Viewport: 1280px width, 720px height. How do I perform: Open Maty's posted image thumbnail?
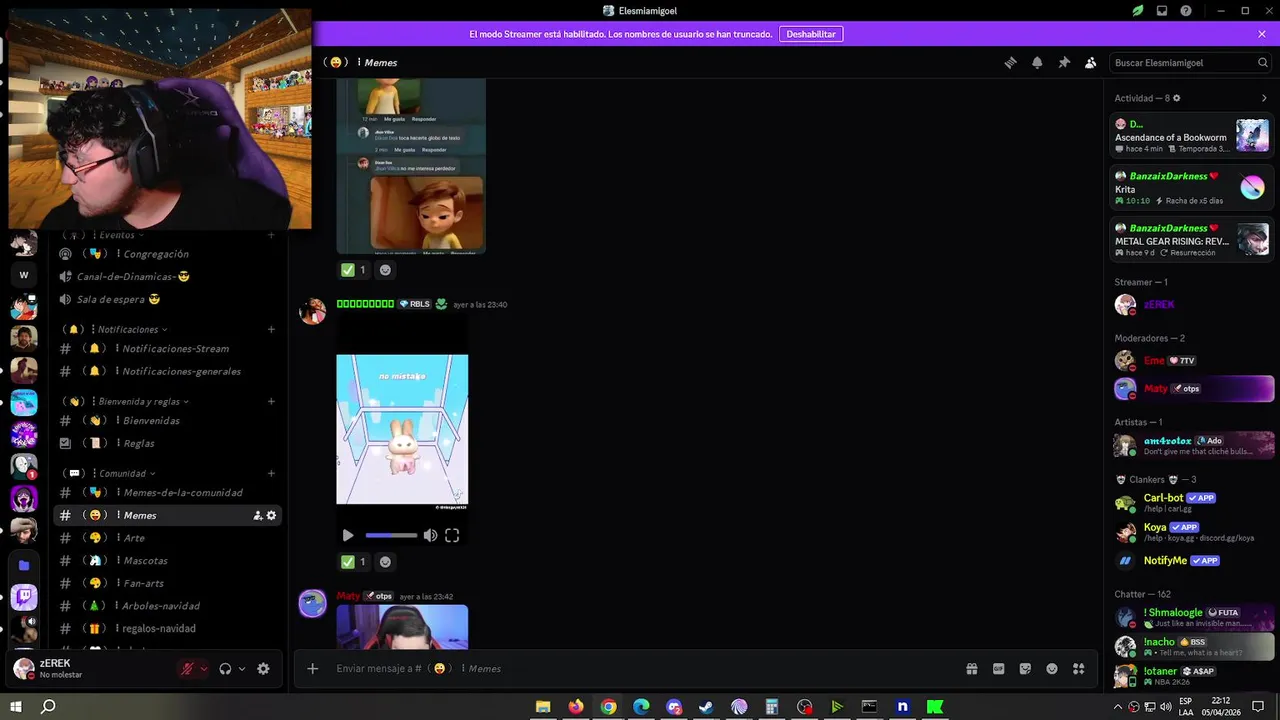click(402, 626)
